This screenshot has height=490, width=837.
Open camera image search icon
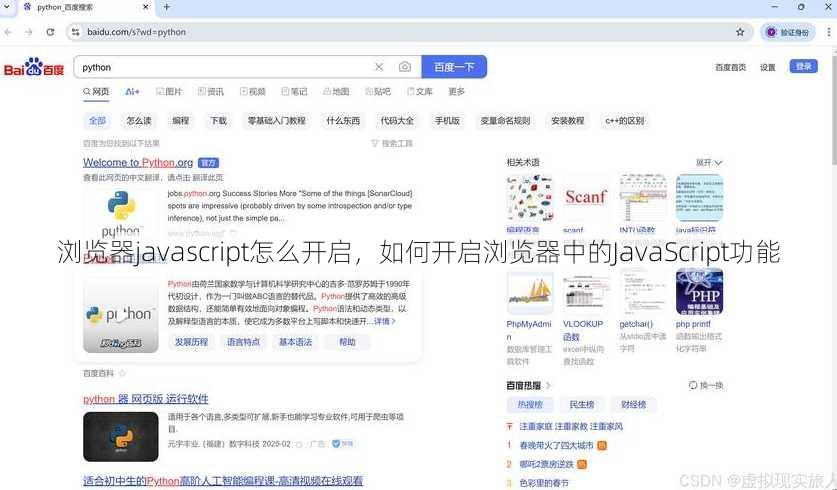pyautogui.click(x=405, y=67)
